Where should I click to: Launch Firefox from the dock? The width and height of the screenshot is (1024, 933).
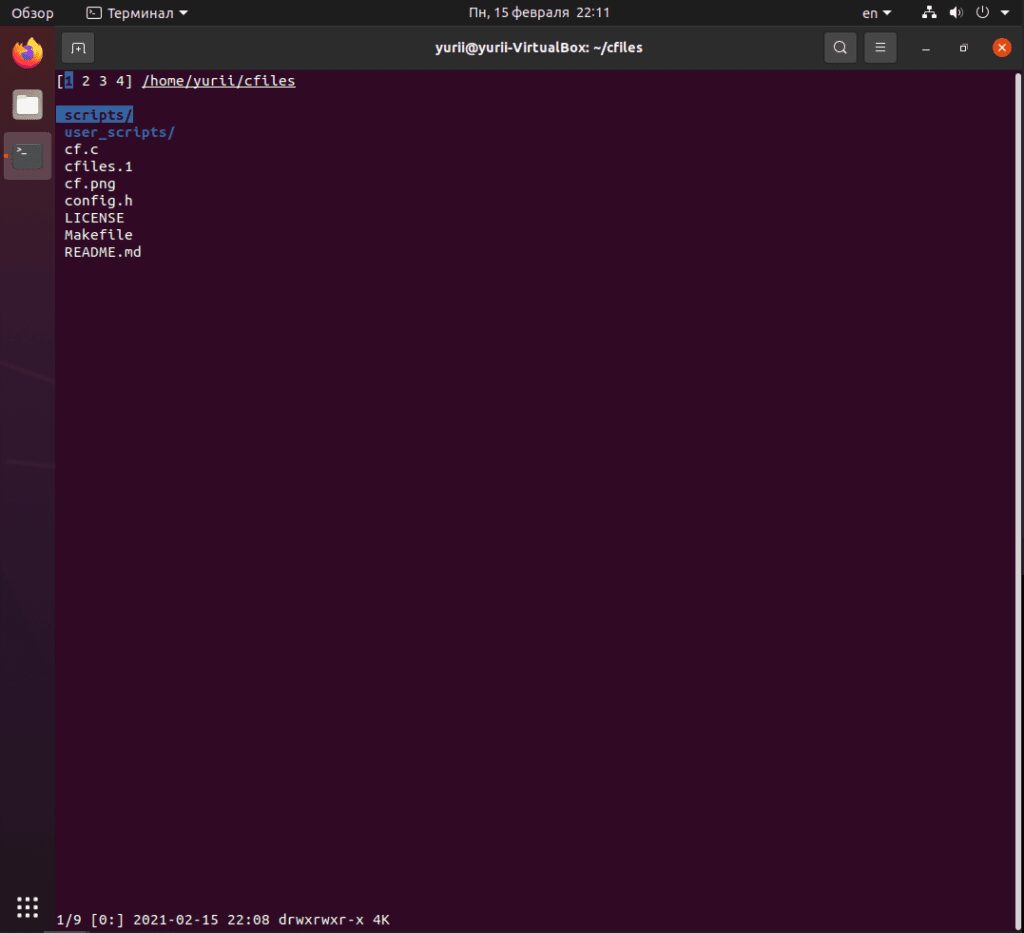coord(28,53)
